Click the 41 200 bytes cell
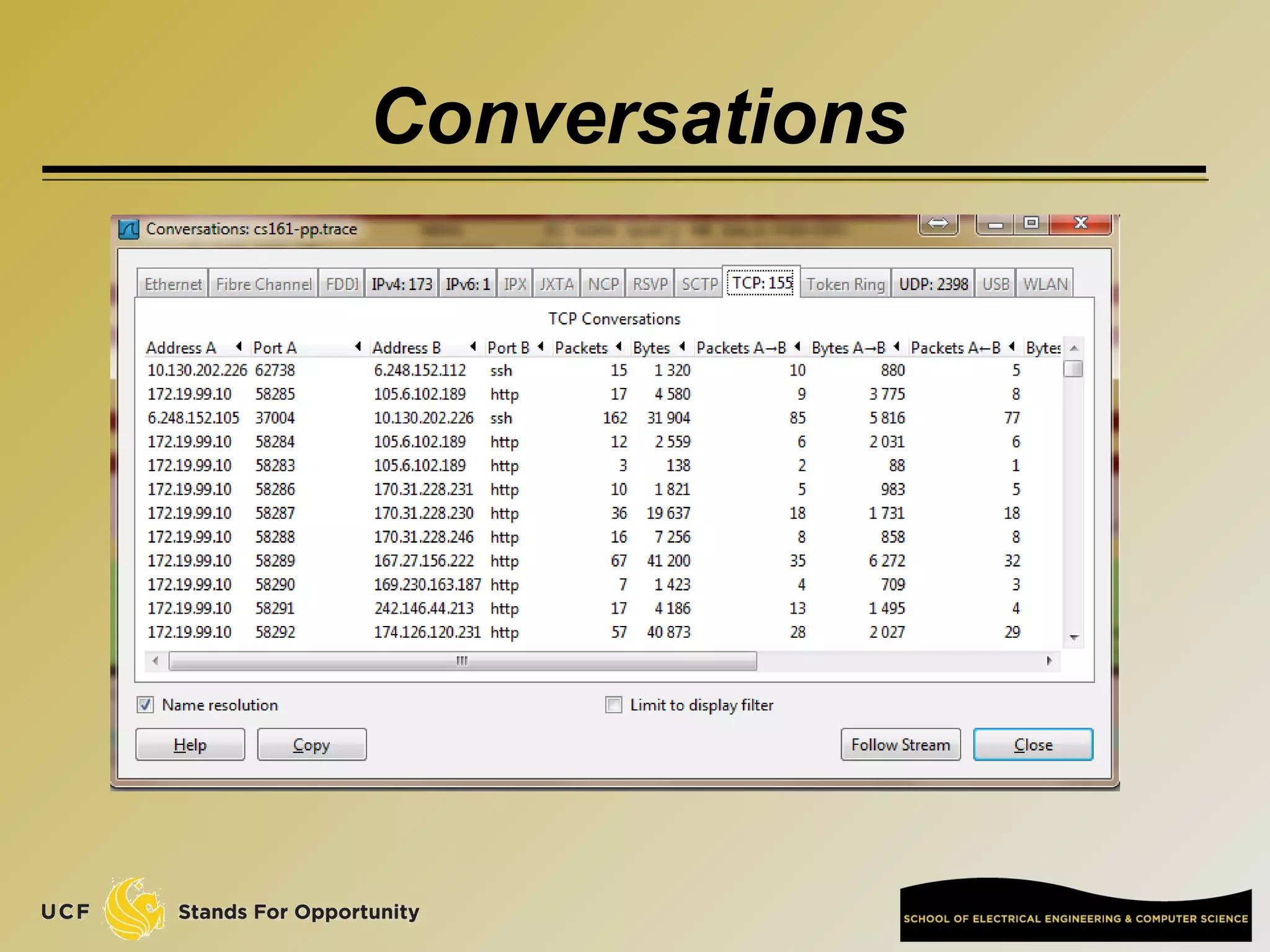1270x952 pixels. tap(668, 561)
